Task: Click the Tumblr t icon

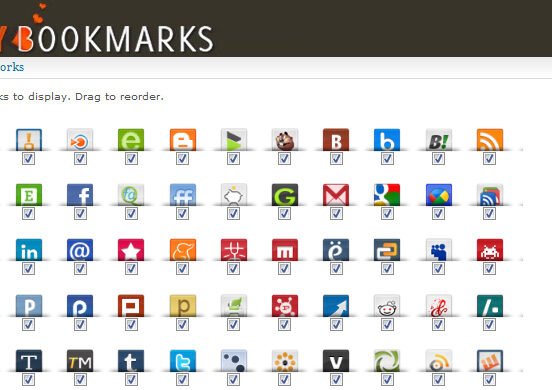Action: coord(131,361)
